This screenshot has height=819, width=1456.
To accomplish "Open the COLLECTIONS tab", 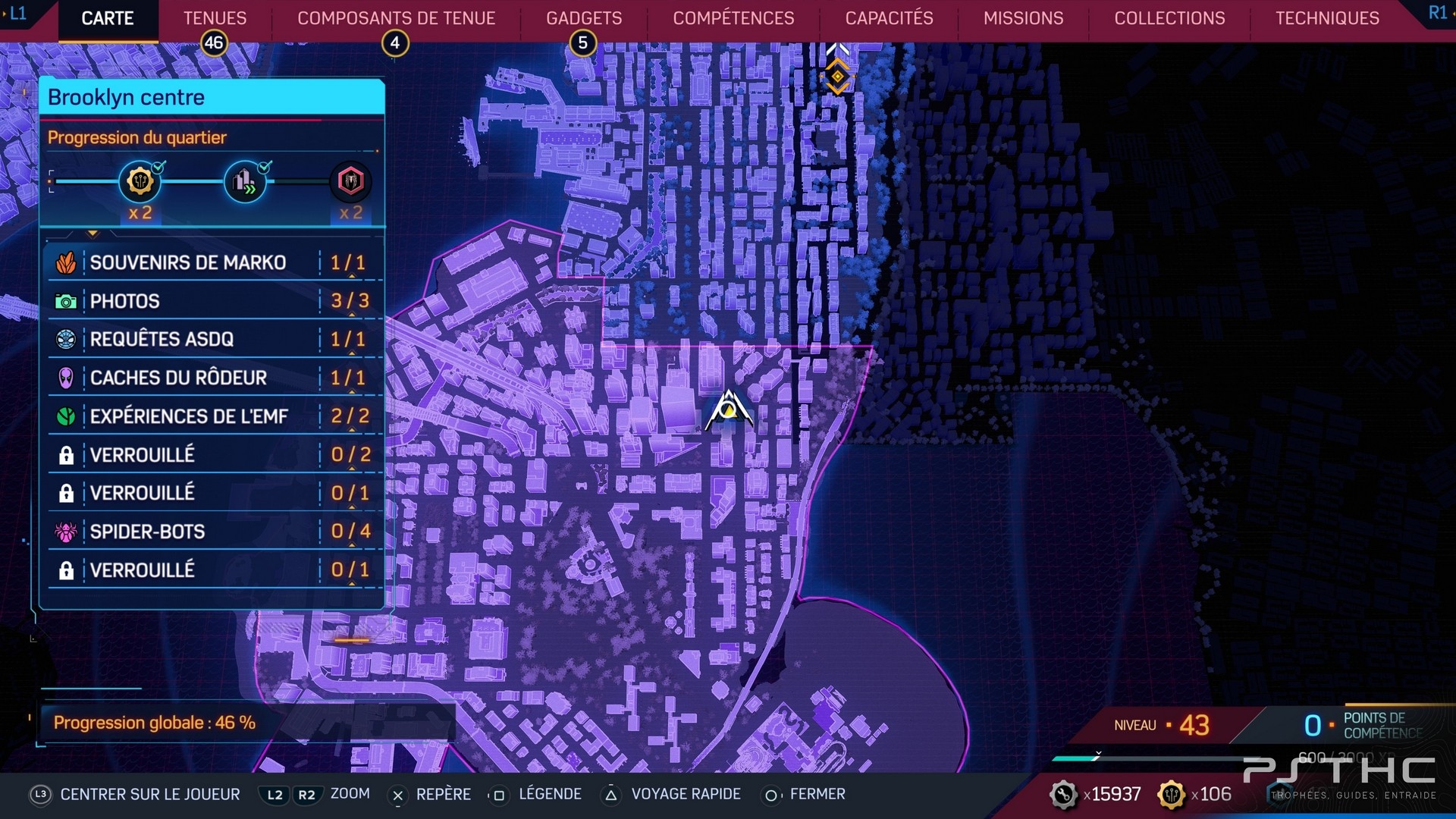I will click(1169, 18).
